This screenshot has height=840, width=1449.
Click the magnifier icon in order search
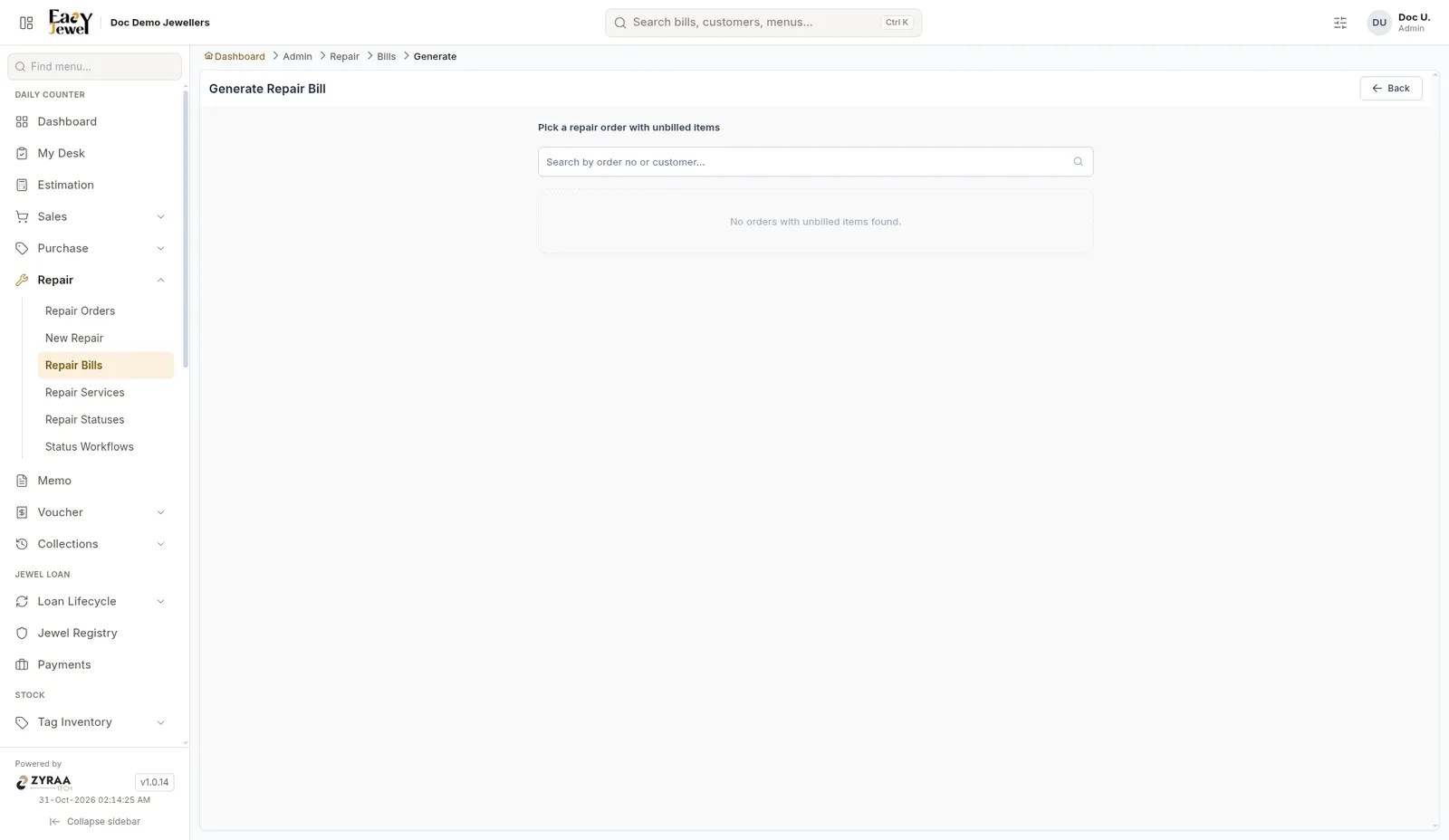[1078, 162]
